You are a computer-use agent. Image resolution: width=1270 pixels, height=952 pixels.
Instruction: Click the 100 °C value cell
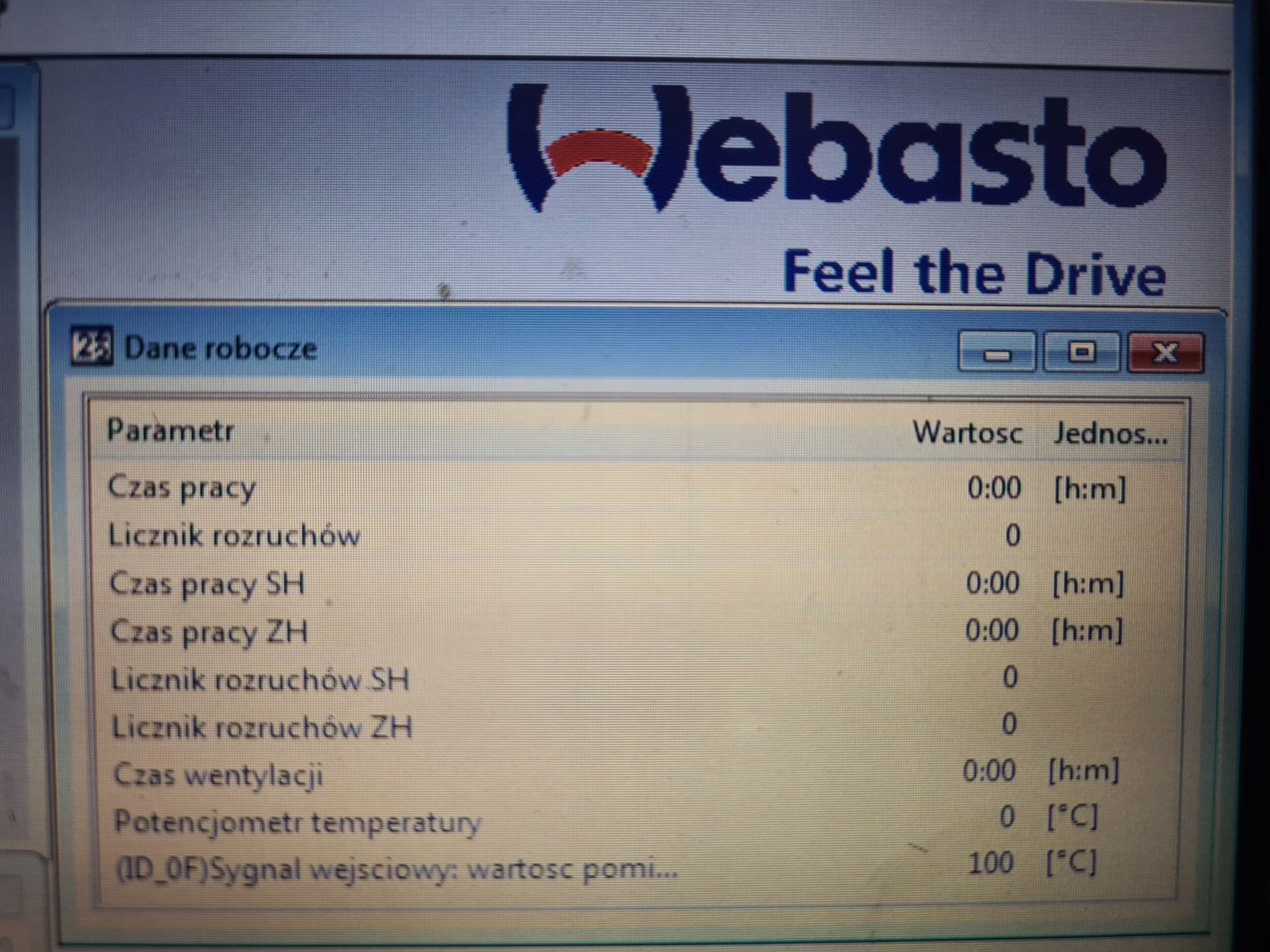pyautogui.click(x=990, y=863)
